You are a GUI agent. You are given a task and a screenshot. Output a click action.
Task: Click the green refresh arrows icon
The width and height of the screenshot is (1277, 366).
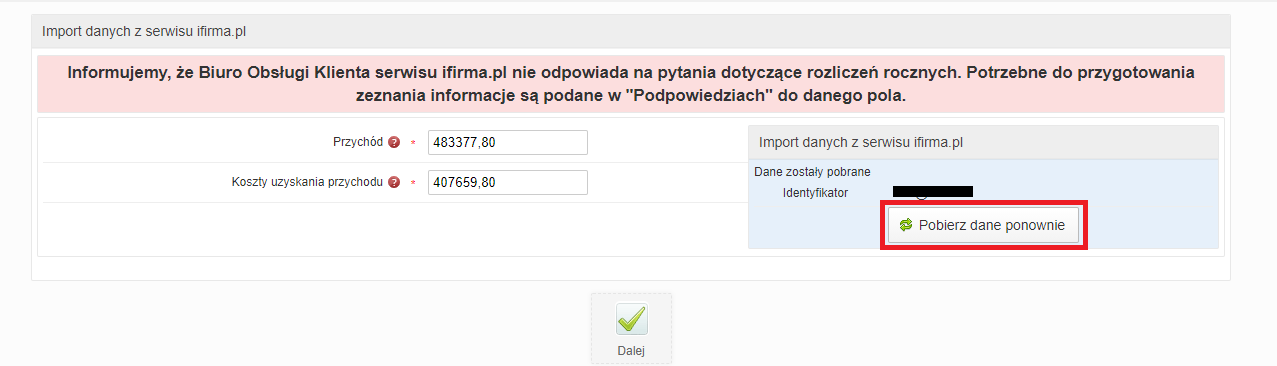(x=906, y=226)
